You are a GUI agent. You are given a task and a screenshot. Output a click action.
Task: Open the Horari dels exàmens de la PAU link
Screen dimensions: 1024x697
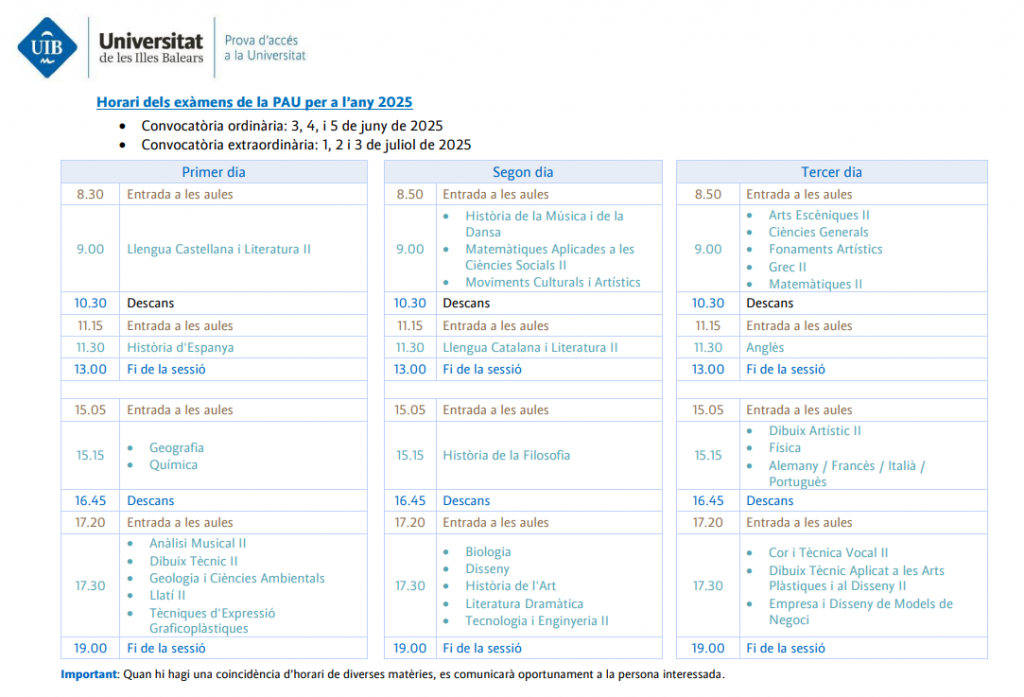click(x=254, y=102)
